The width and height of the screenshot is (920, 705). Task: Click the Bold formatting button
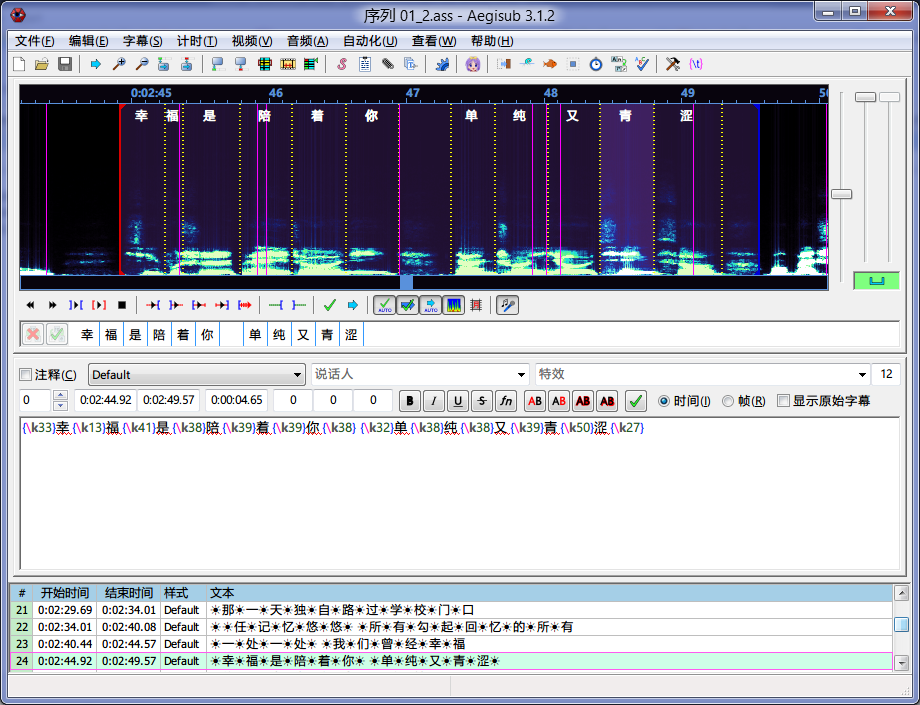[x=410, y=401]
